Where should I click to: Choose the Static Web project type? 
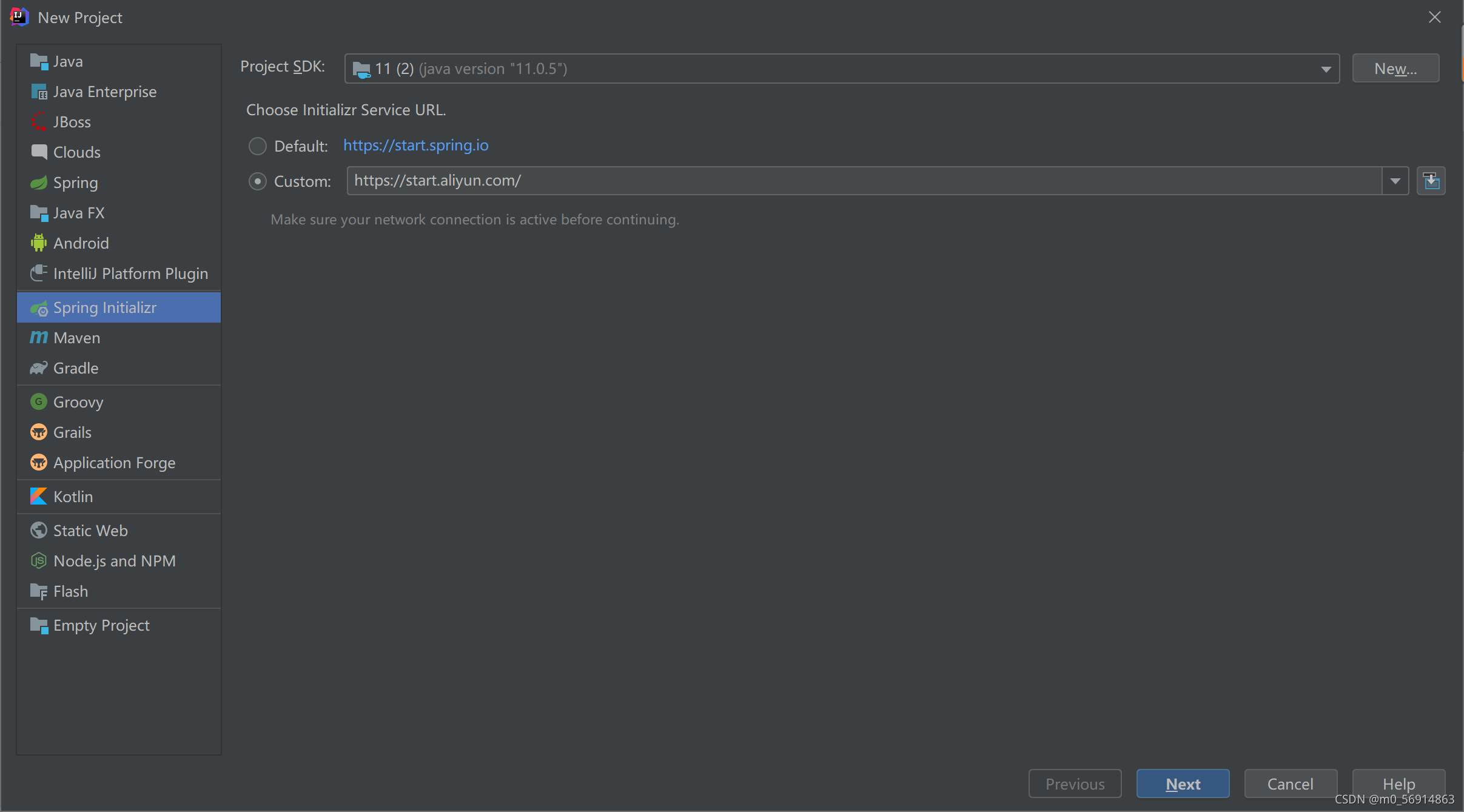pyautogui.click(x=90, y=530)
